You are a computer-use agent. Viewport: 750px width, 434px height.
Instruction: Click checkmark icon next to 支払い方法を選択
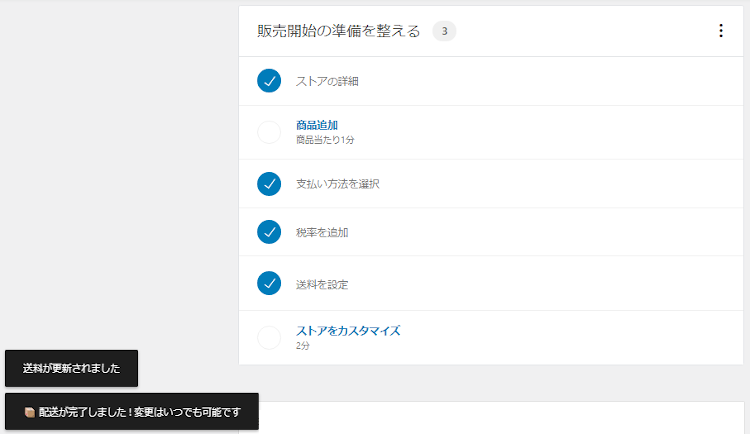(x=269, y=184)
